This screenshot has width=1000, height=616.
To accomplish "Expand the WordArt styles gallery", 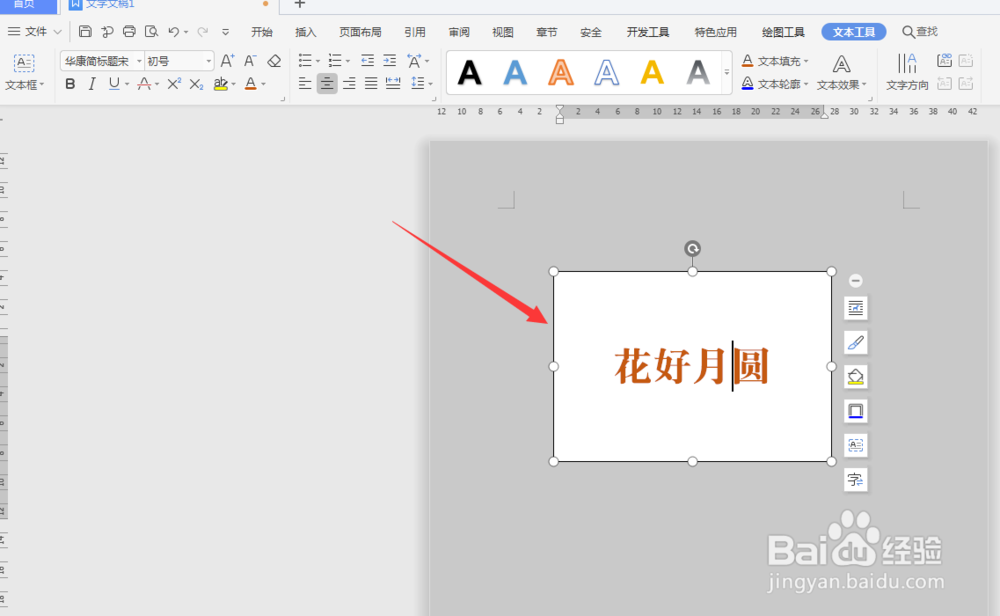I will [x=726, y=73].
